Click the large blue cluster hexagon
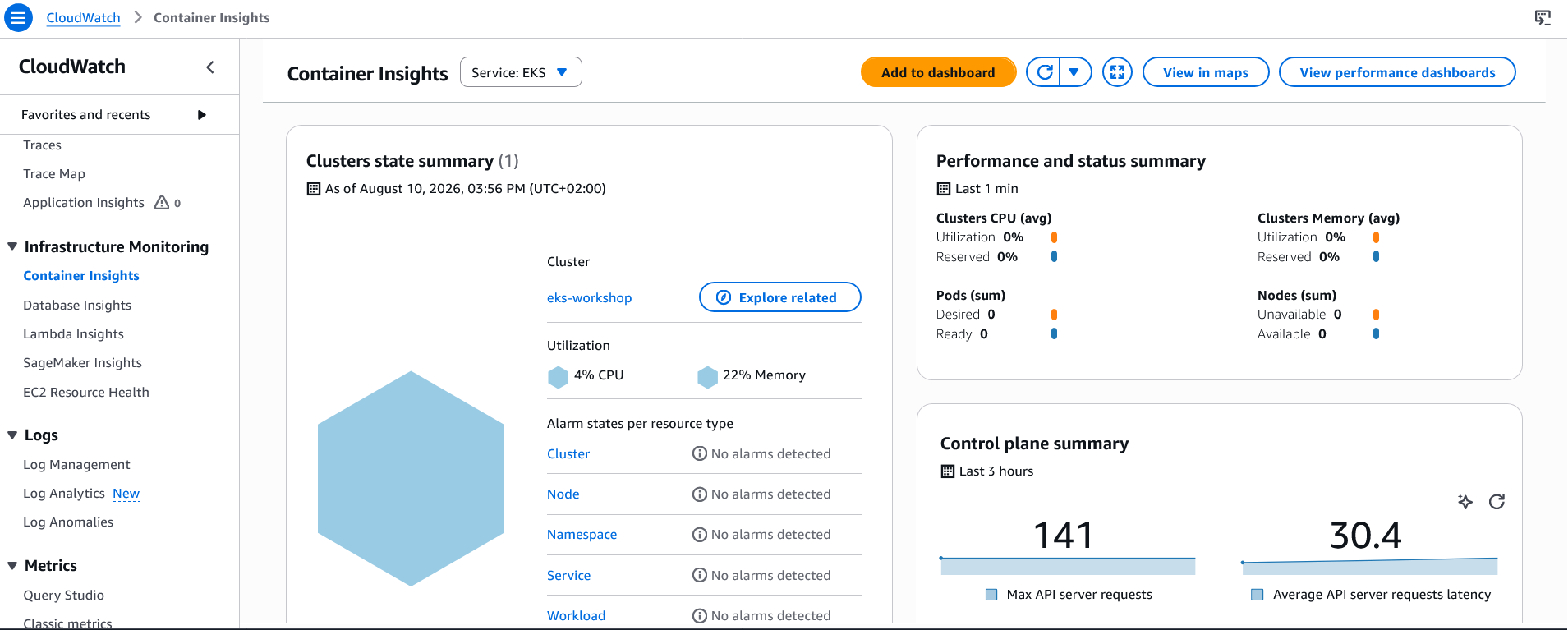1568x630 pixels. [411, 479]
